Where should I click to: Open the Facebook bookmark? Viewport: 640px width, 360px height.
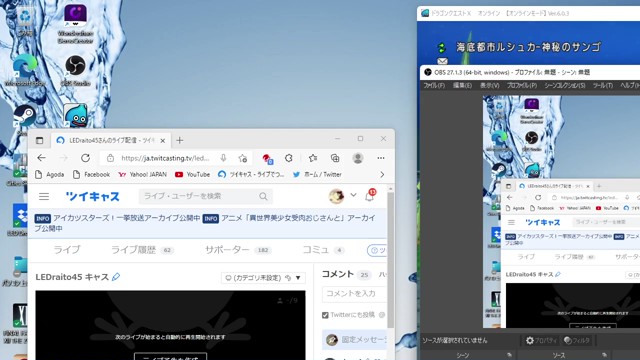(x=91, y=175)
